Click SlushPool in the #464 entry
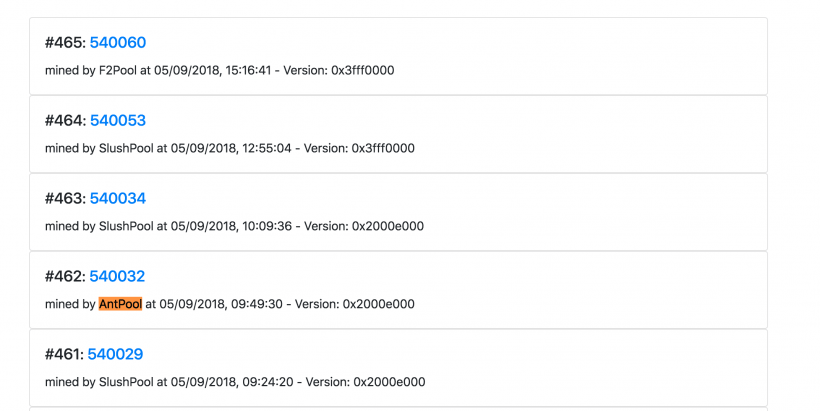 point(125,148)
